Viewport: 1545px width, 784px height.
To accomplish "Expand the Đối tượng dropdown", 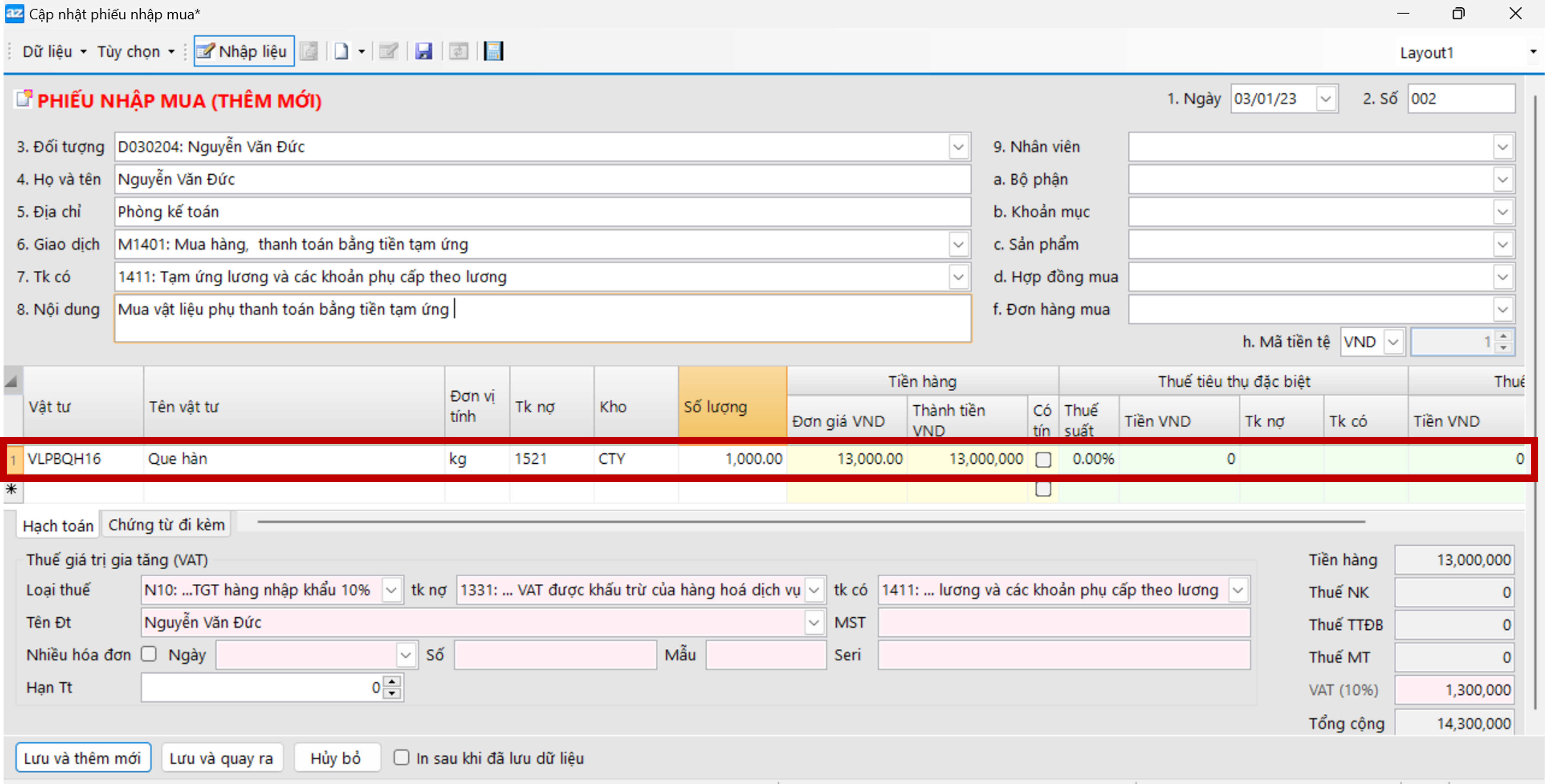I will [x=958, y=147].
